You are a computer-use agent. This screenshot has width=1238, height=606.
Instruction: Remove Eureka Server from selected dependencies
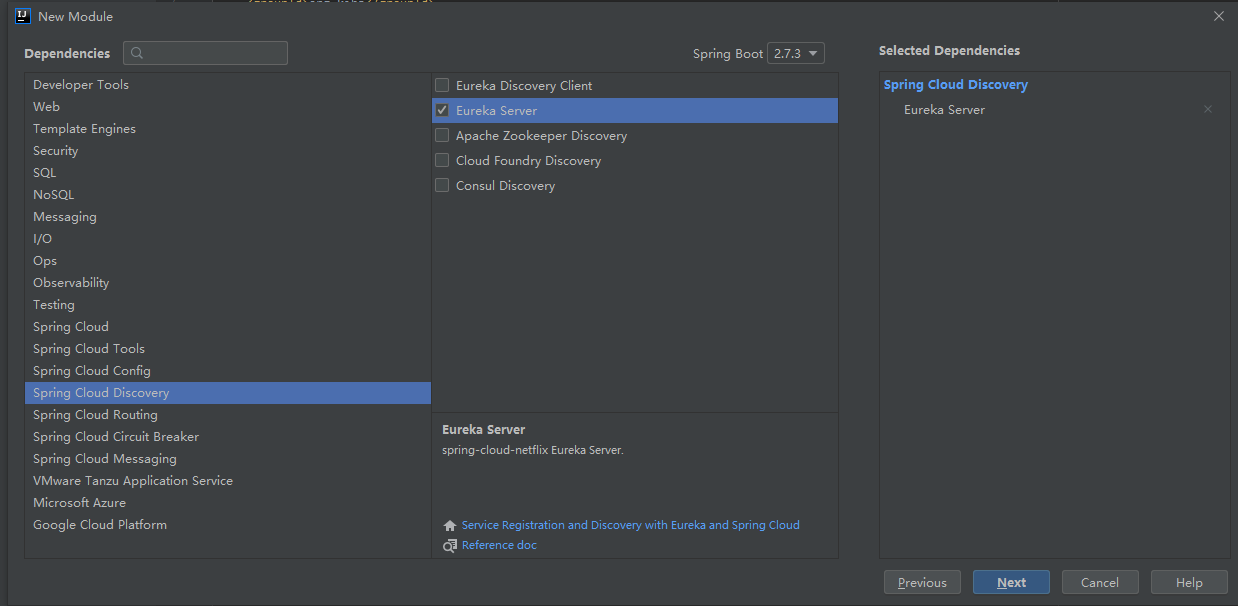[1208, 110]
